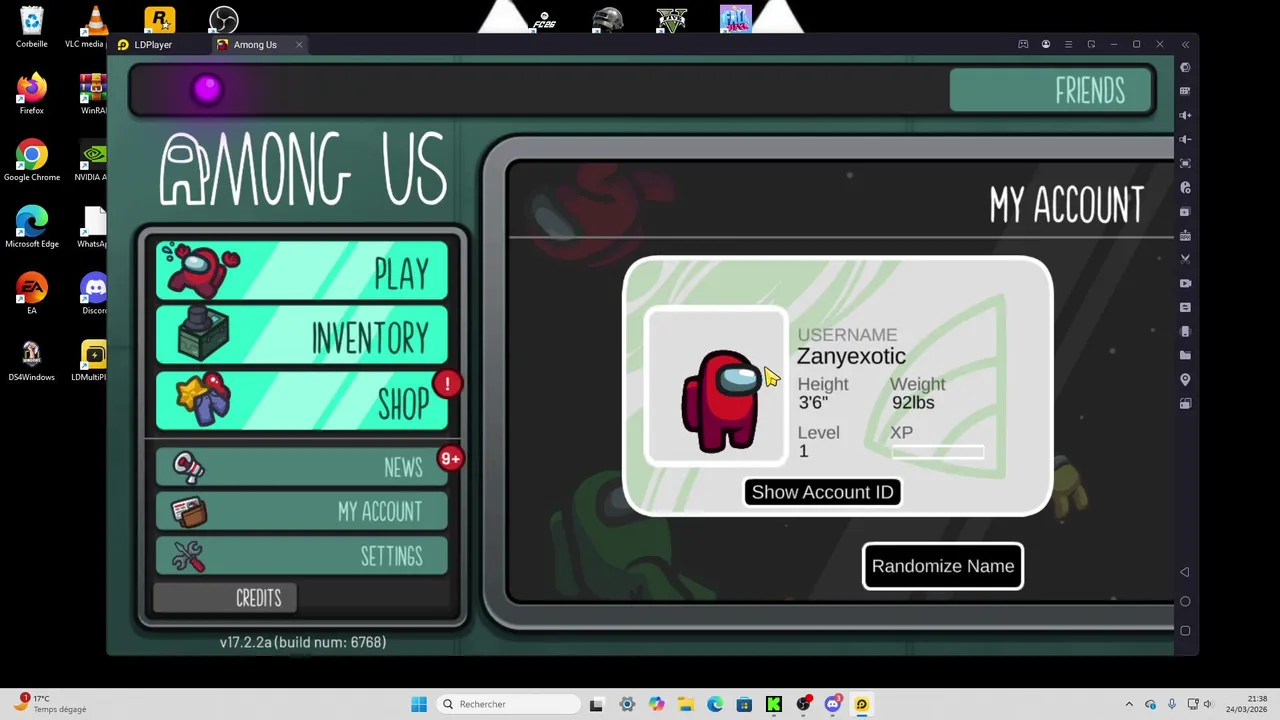The width and height of the screenshot is (1280, 720).
Task: Click the purple orb in top bar
Action: click(x=207, y=89)
